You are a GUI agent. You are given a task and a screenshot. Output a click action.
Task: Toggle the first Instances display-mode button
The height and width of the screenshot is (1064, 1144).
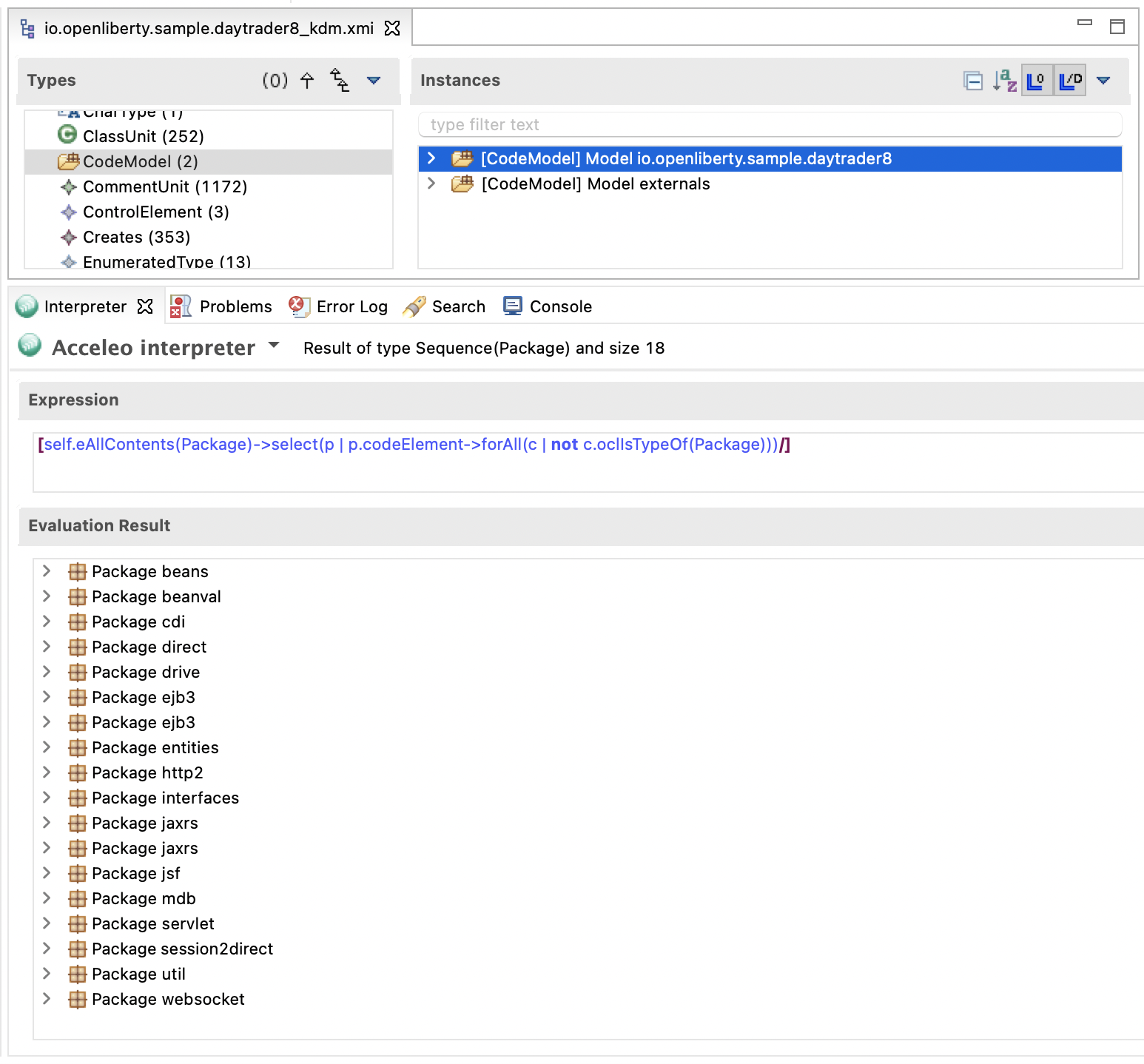[x=1037, y=80]
